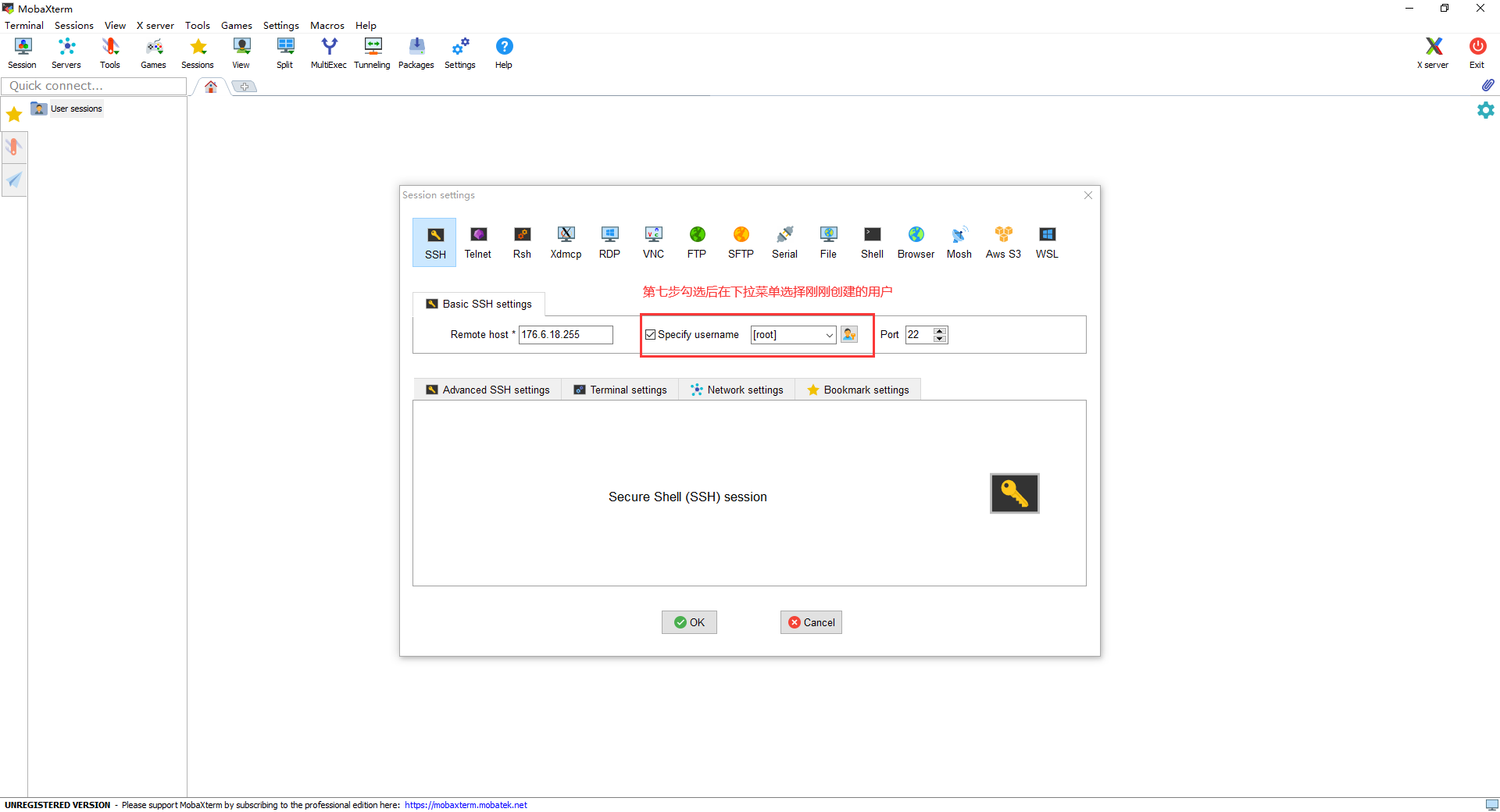Increase the Port value with up arrow
The height and width of the screenshot is (812, 1500).
tap(940, 331)
